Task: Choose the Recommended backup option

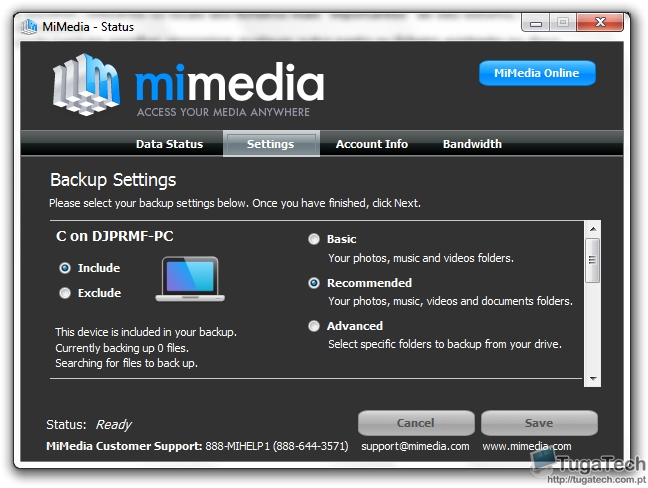Action: 314,283
